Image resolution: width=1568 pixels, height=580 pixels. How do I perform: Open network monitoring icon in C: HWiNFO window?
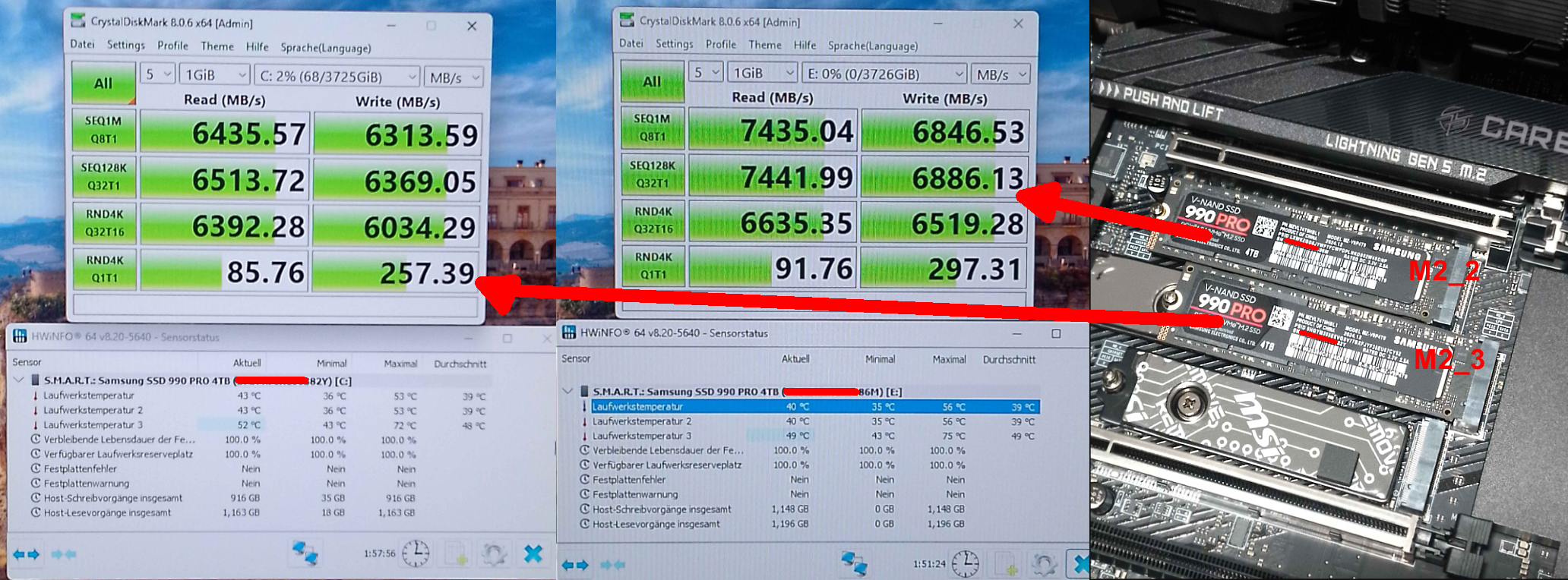pyautogui.click(x=305, y=553)
